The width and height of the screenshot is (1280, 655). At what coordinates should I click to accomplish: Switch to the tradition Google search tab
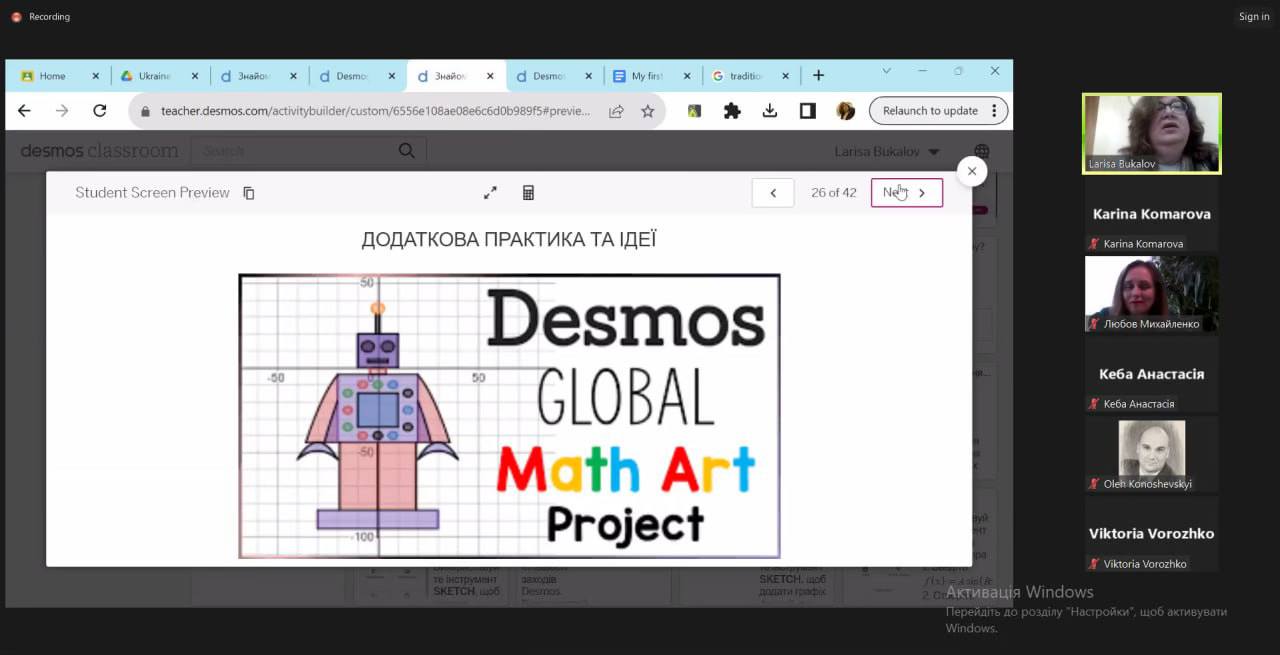coord(752,76)
